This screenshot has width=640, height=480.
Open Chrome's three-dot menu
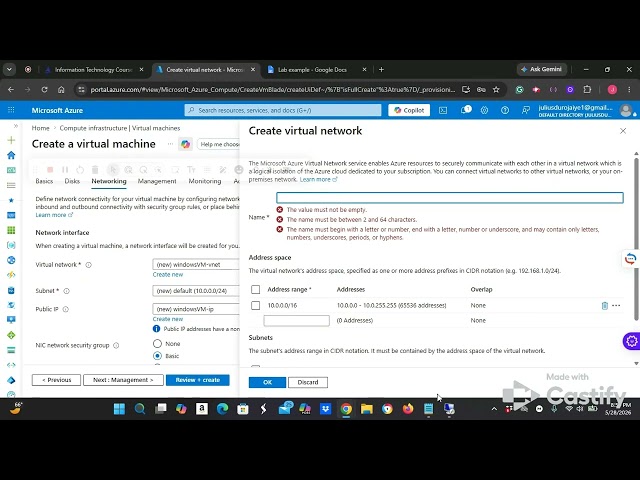click(x=629, y=89)
